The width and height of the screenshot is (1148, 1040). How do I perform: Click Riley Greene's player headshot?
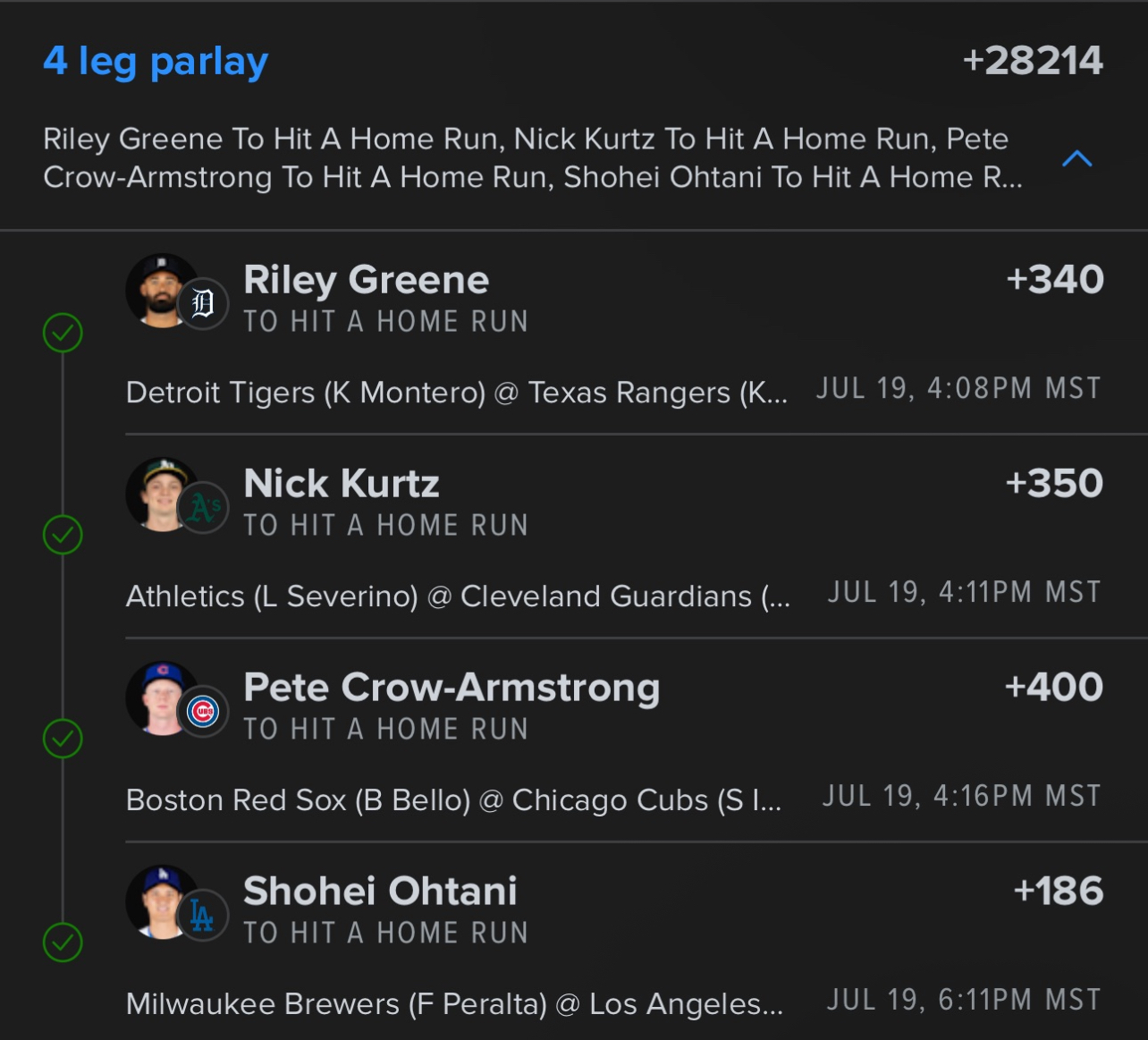click(x=162, y=291)
